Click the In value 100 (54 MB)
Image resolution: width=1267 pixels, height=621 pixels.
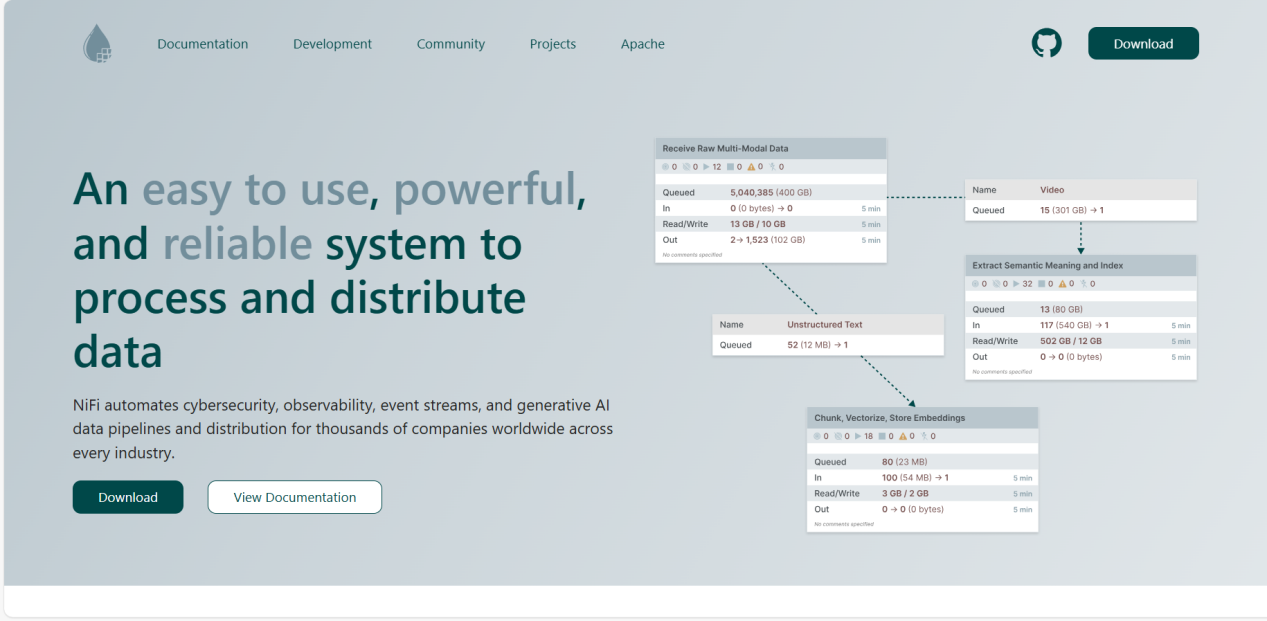[908, 477]
